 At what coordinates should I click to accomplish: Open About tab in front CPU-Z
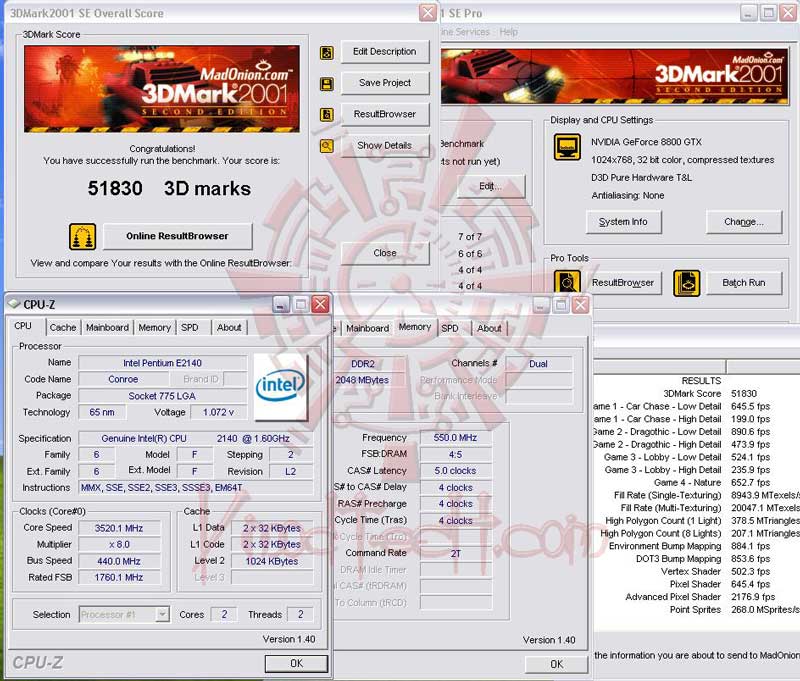(229, 327)
